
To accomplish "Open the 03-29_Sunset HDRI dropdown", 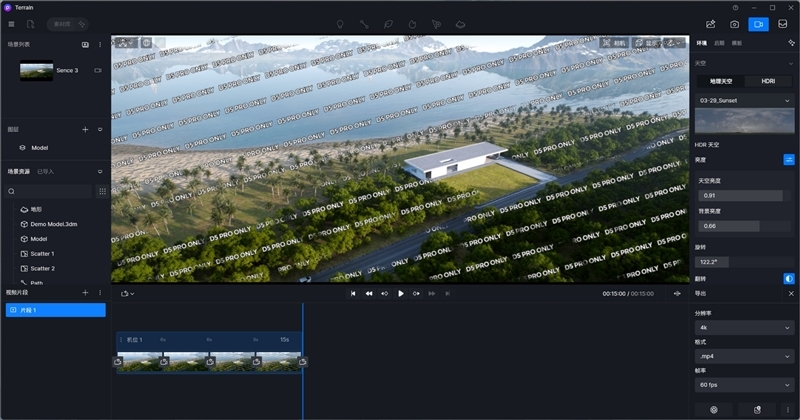I will point(744,101).
